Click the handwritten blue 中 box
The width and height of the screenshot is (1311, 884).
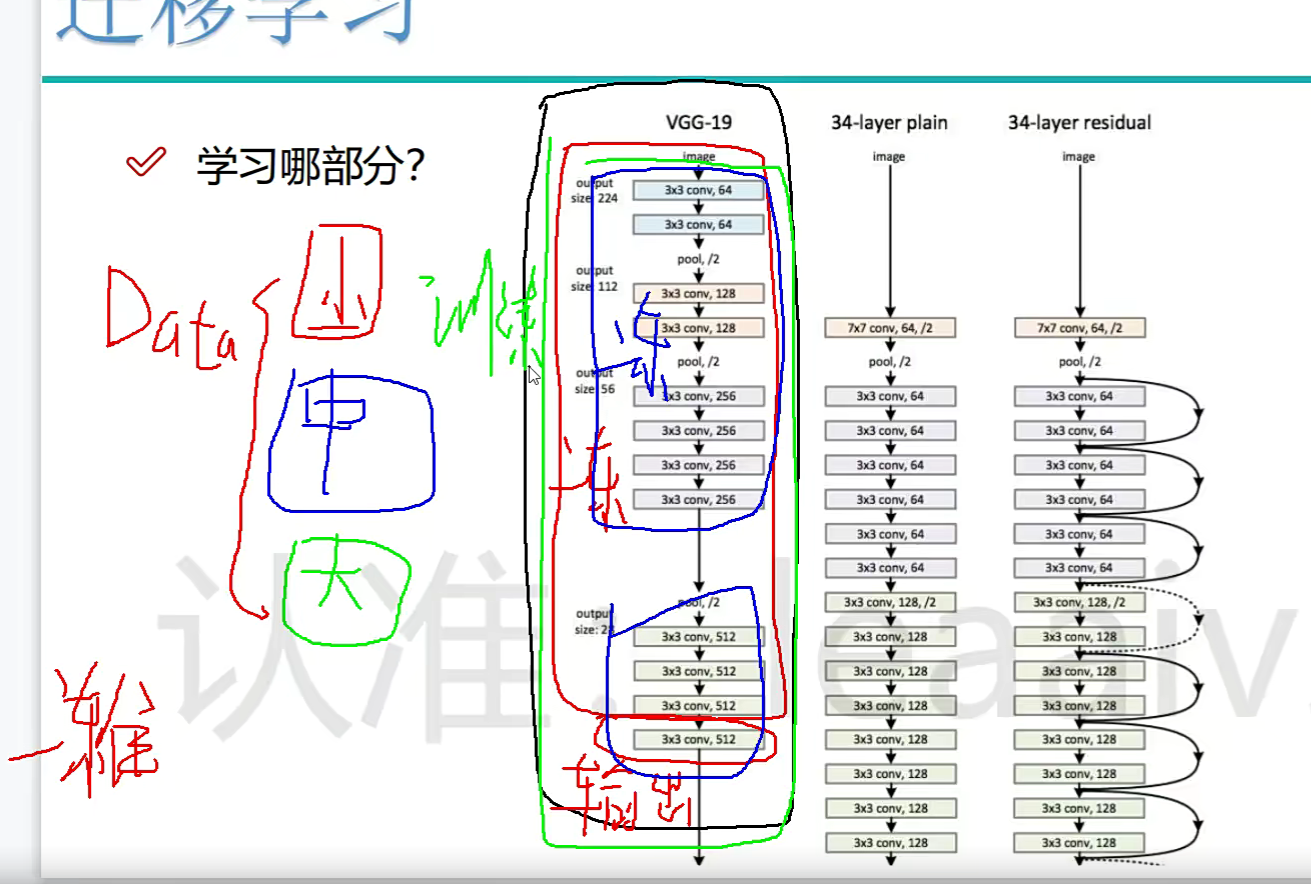pyautogui.click(x=349, y=438)
